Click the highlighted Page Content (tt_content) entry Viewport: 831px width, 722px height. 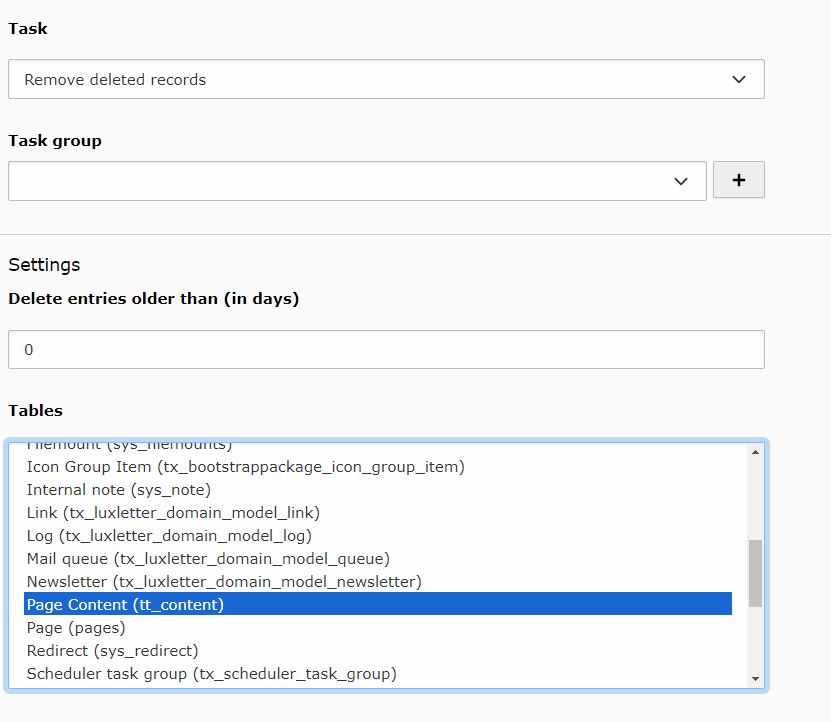[x=125, y=605]
